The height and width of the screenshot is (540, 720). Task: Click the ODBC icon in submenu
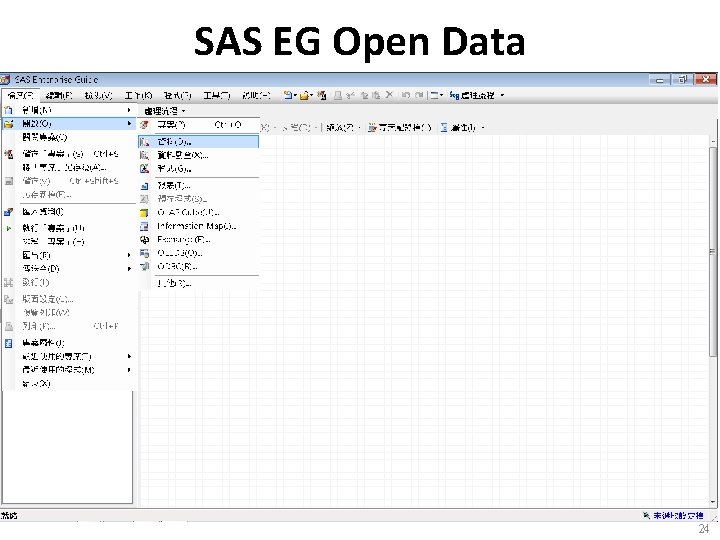(144, 266)
